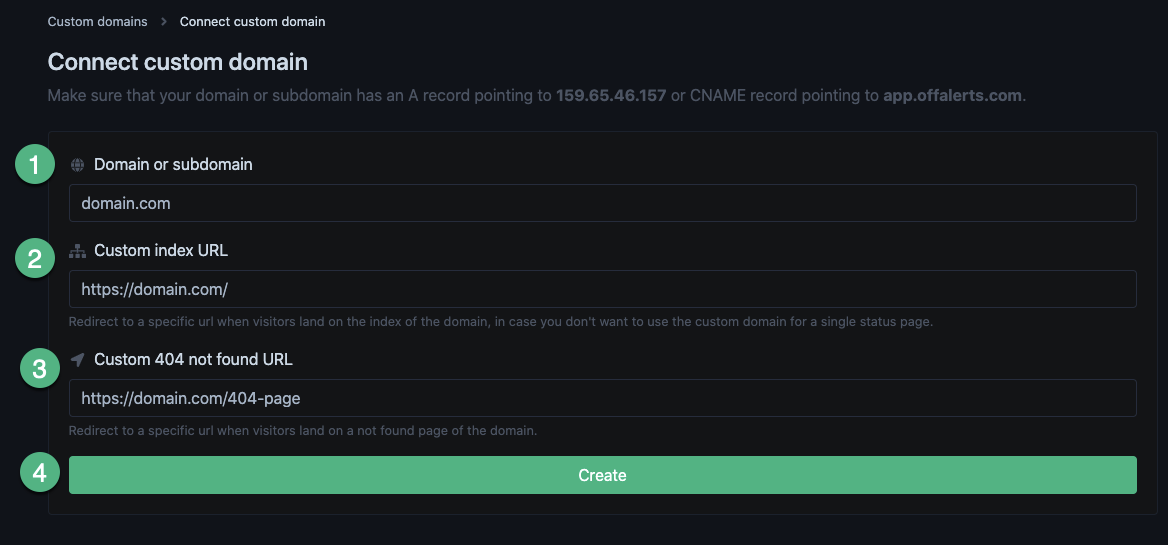Go back to Custom domains breadcrumb
Screen dimensions: 1168x545
click(x=97, y=21)
